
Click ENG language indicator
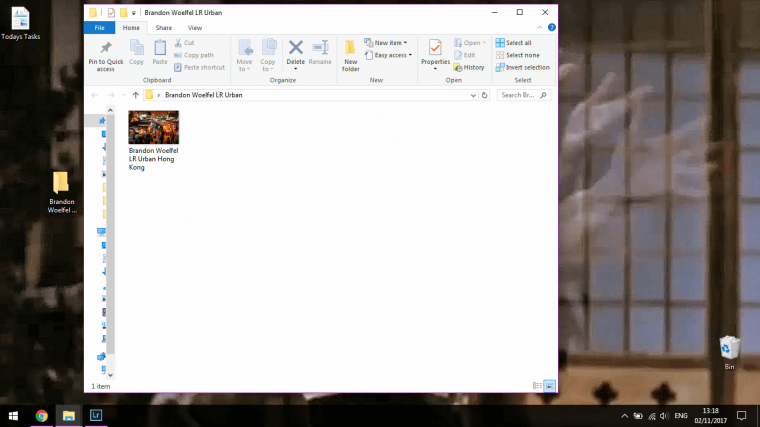tap(681, 416)
